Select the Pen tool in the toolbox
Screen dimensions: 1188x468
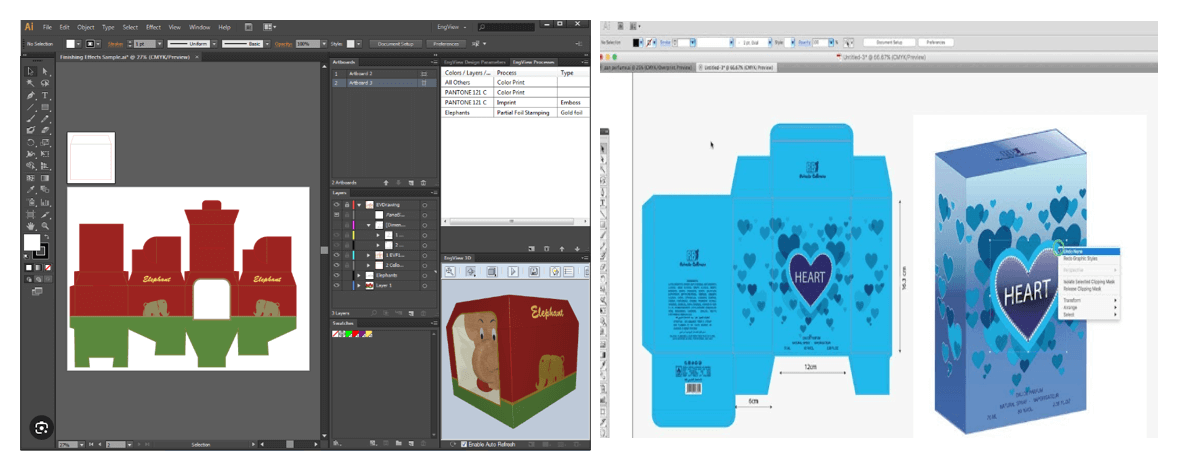click(x=31, y=95)
